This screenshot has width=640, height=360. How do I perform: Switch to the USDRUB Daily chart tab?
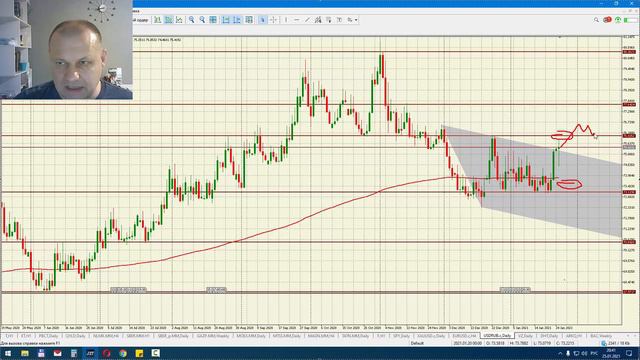[497, 336]
